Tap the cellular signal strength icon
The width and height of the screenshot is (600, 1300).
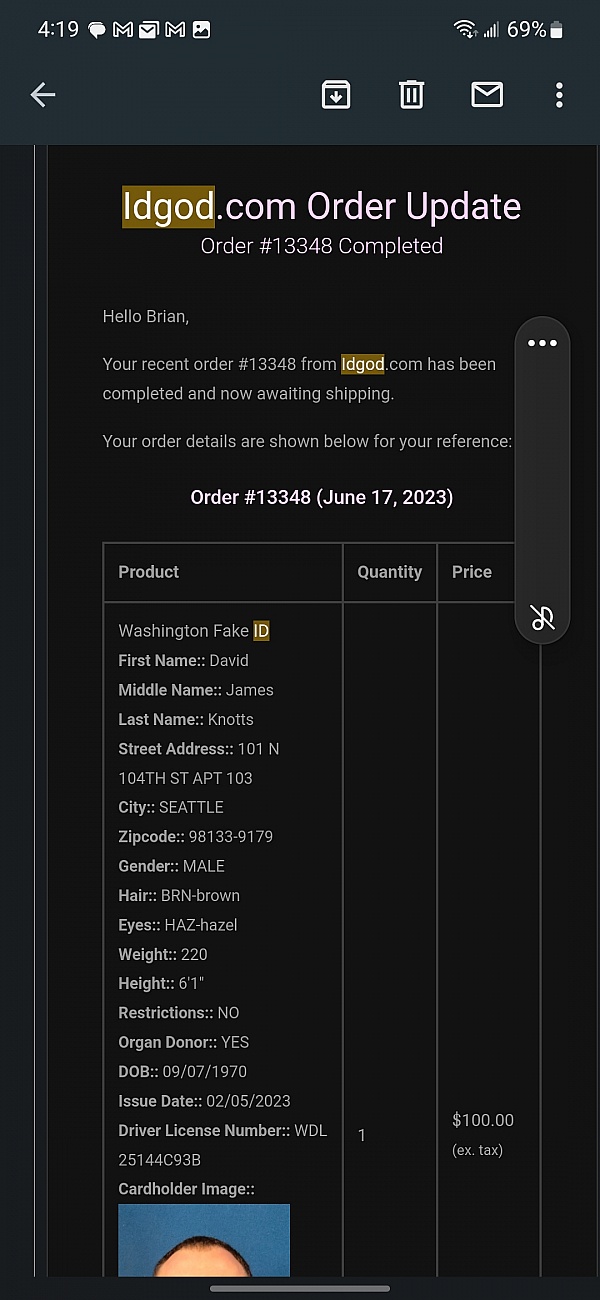coord(491,30)
